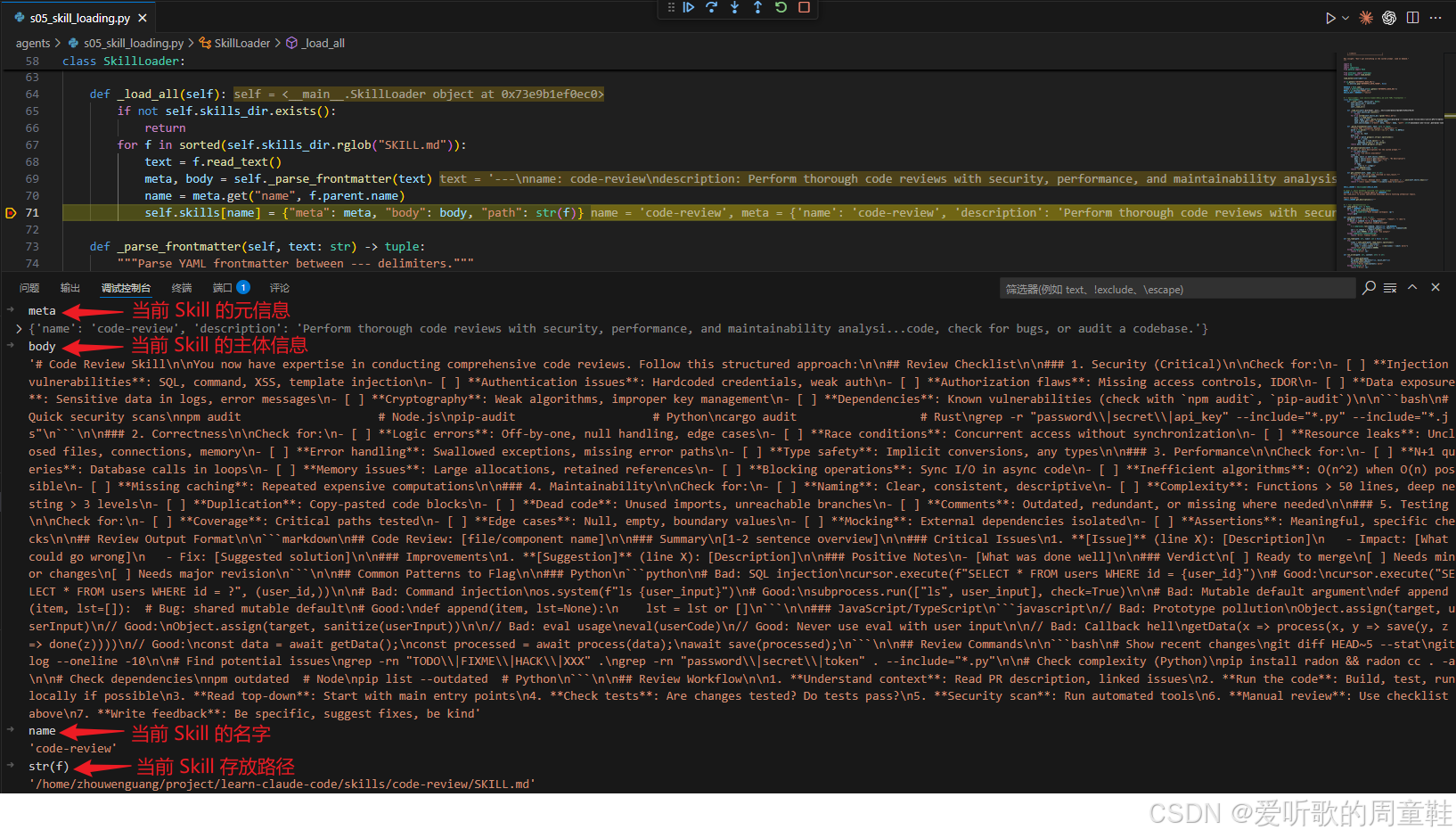Switch to the 输出 panel tab
Screen dimensions: 1456x838
pos(70,288)
